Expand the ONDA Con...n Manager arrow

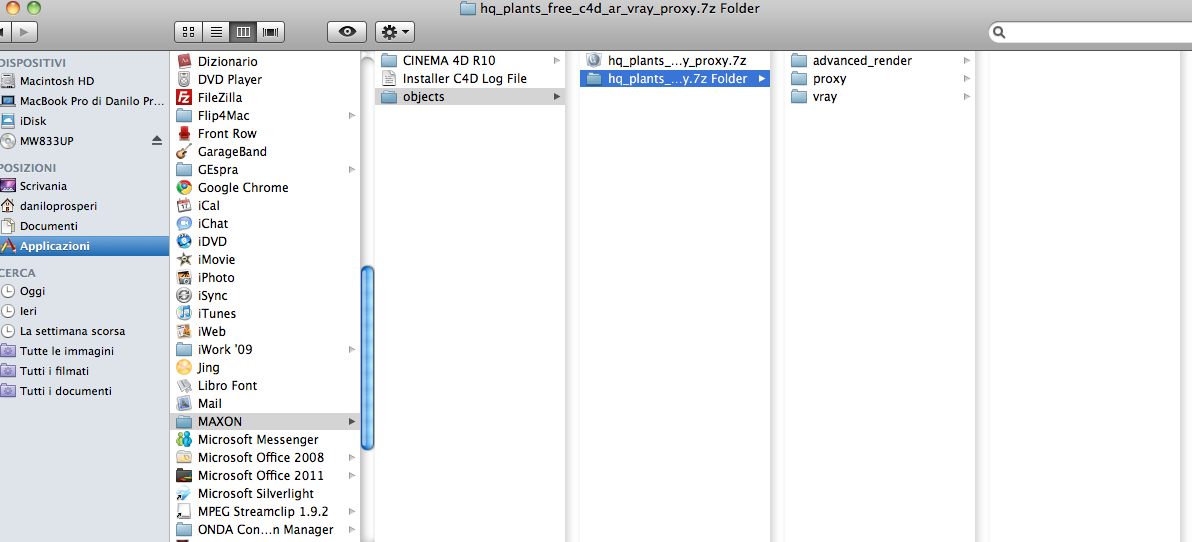click(x=351, y=530)
